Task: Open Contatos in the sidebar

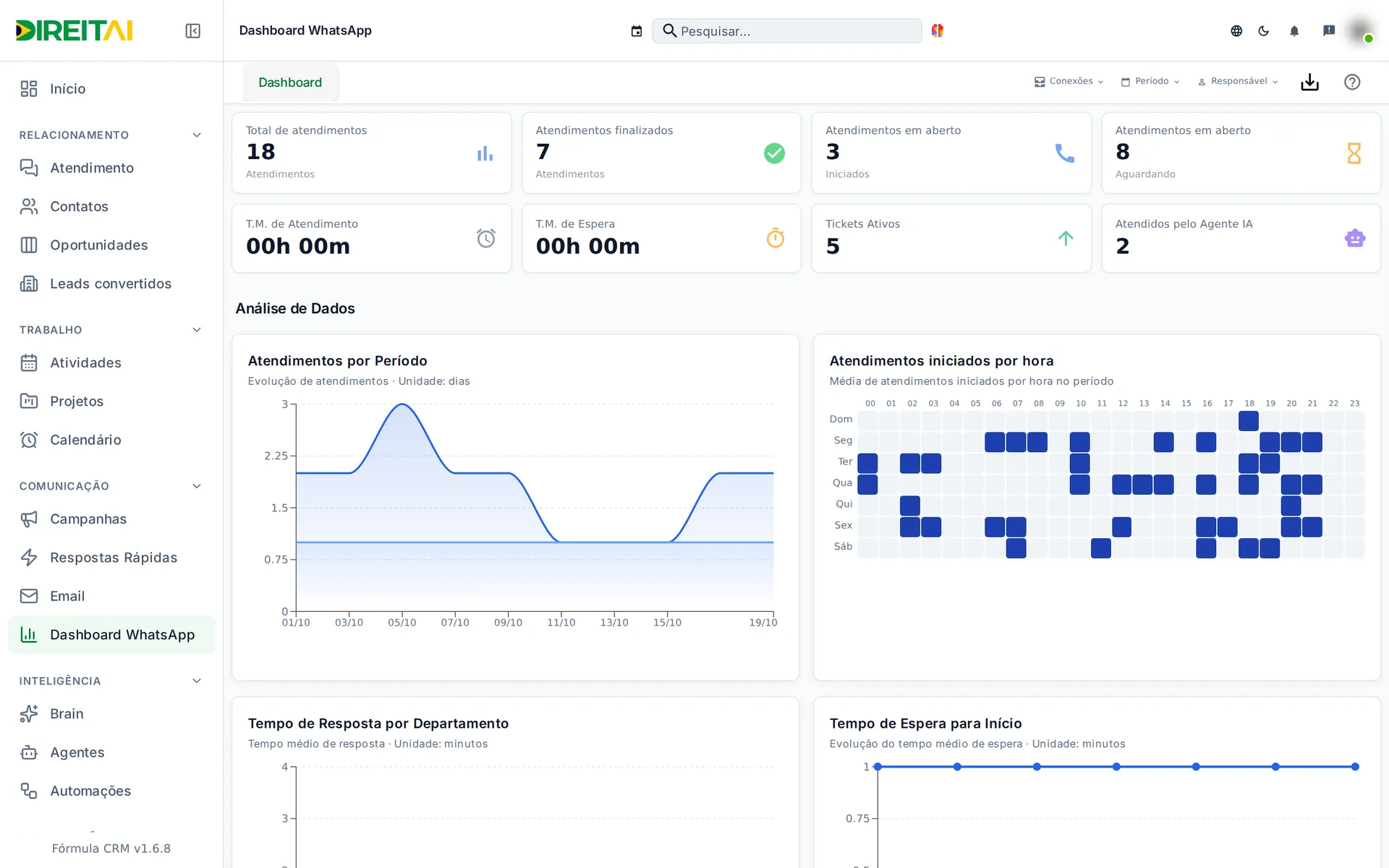Action: point(111,207)
